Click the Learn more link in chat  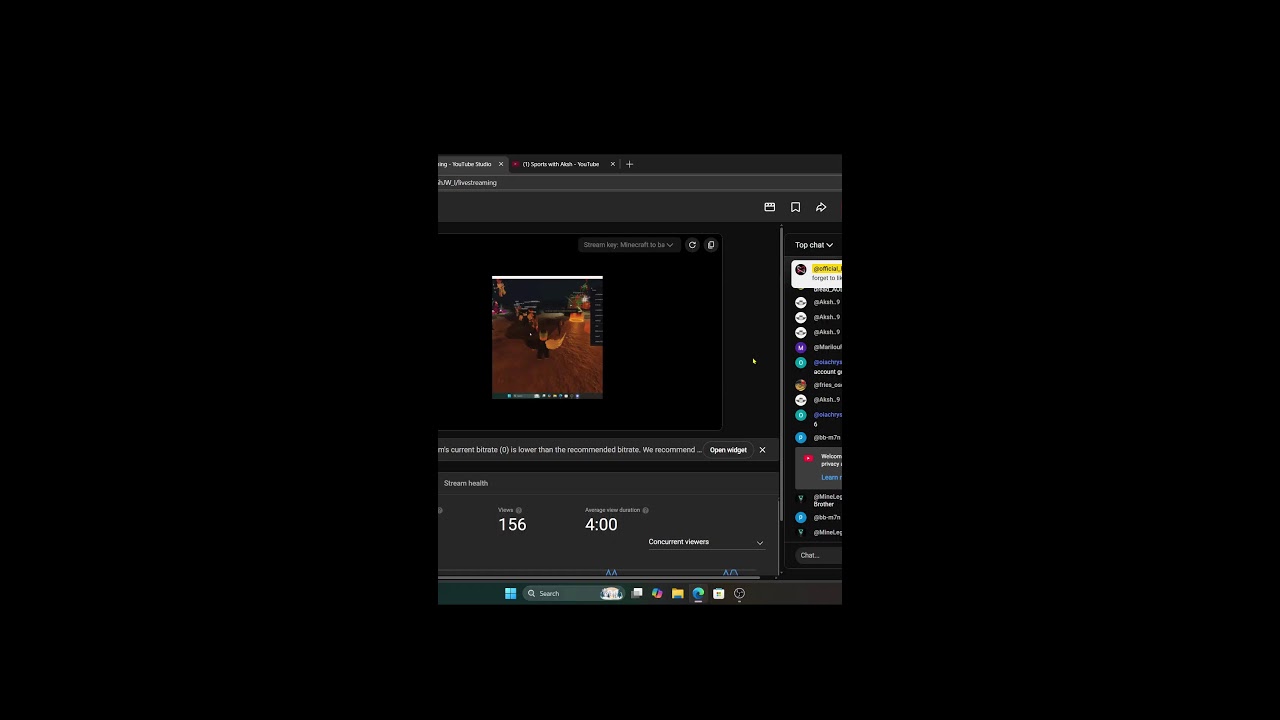click(831, 477)
